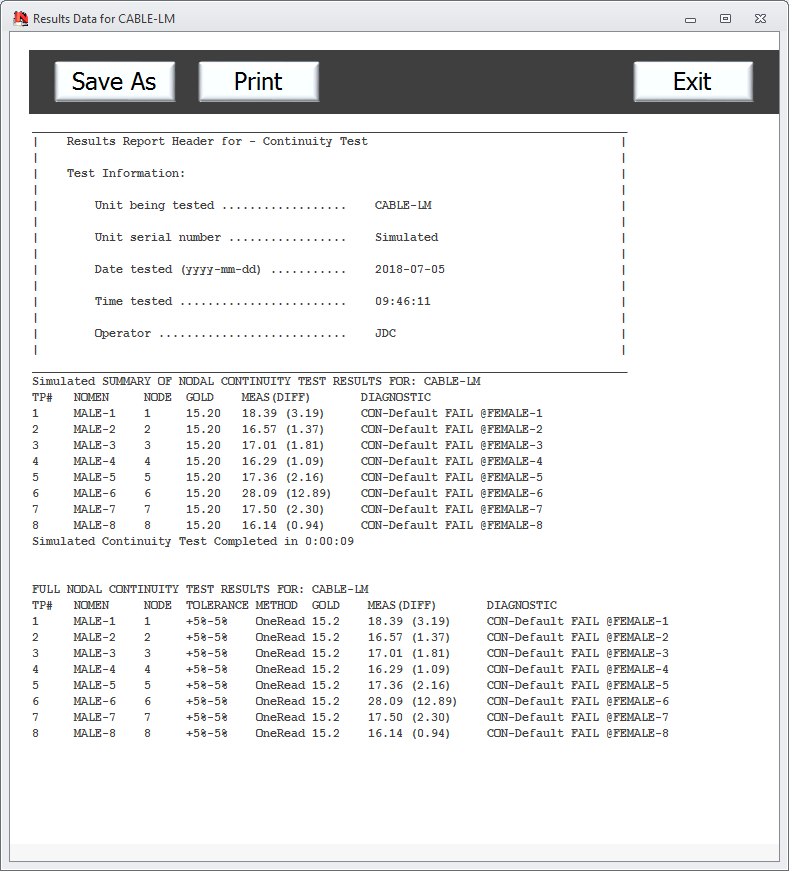Exit the results window via Exit button
This screenshot has height=871, width=789.
click(692, 82)
